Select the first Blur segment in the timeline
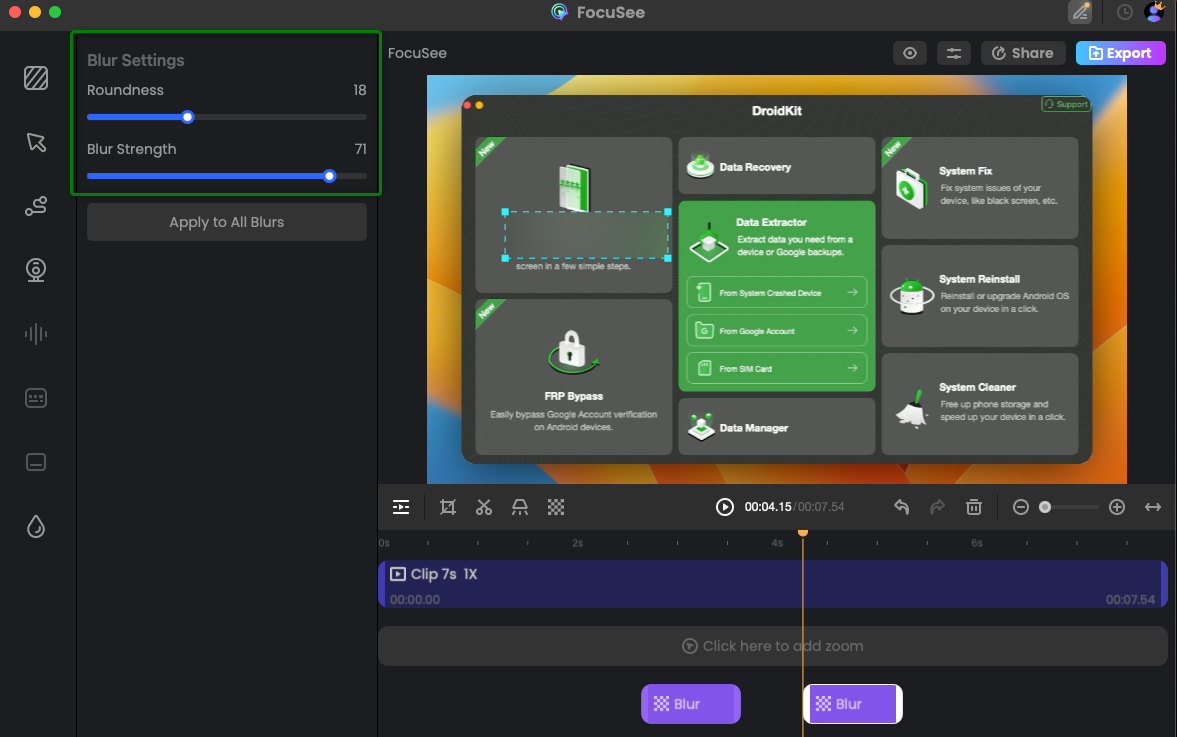Image resolution: width=1177 pixels, height=737 pixels. click(x=691, y=704)
